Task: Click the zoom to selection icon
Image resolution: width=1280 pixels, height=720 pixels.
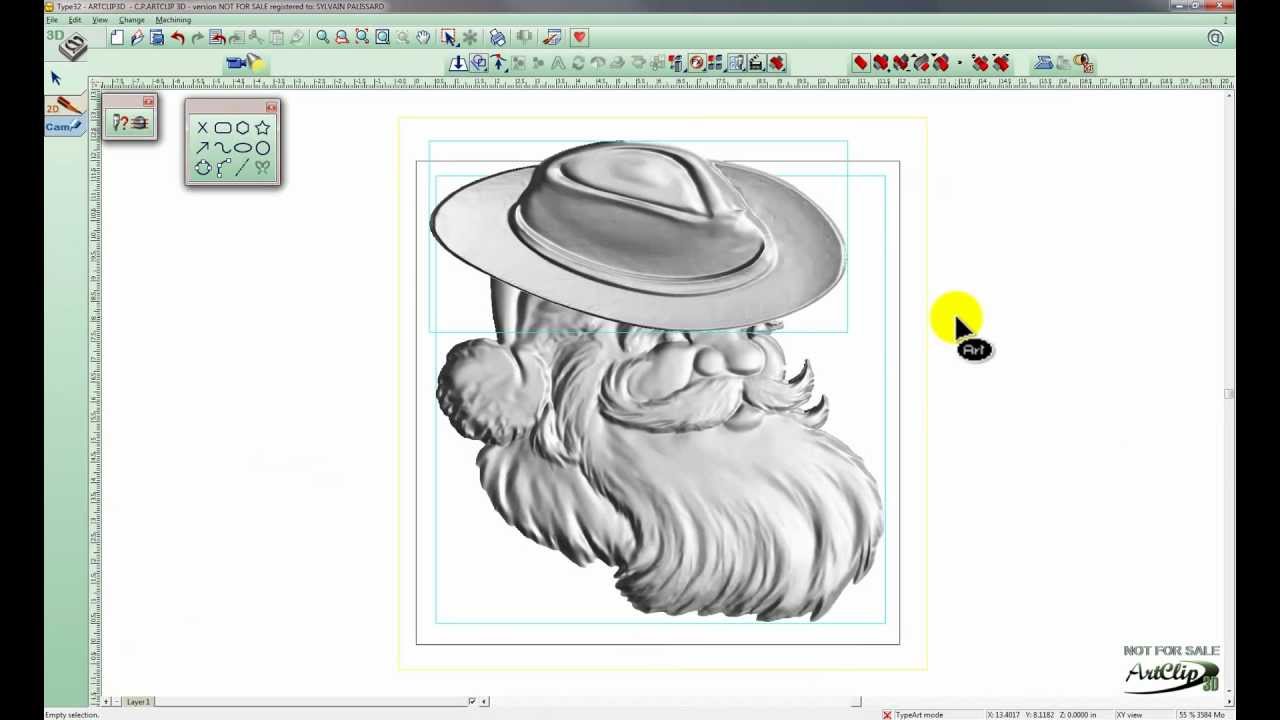Action: [362, 38]
